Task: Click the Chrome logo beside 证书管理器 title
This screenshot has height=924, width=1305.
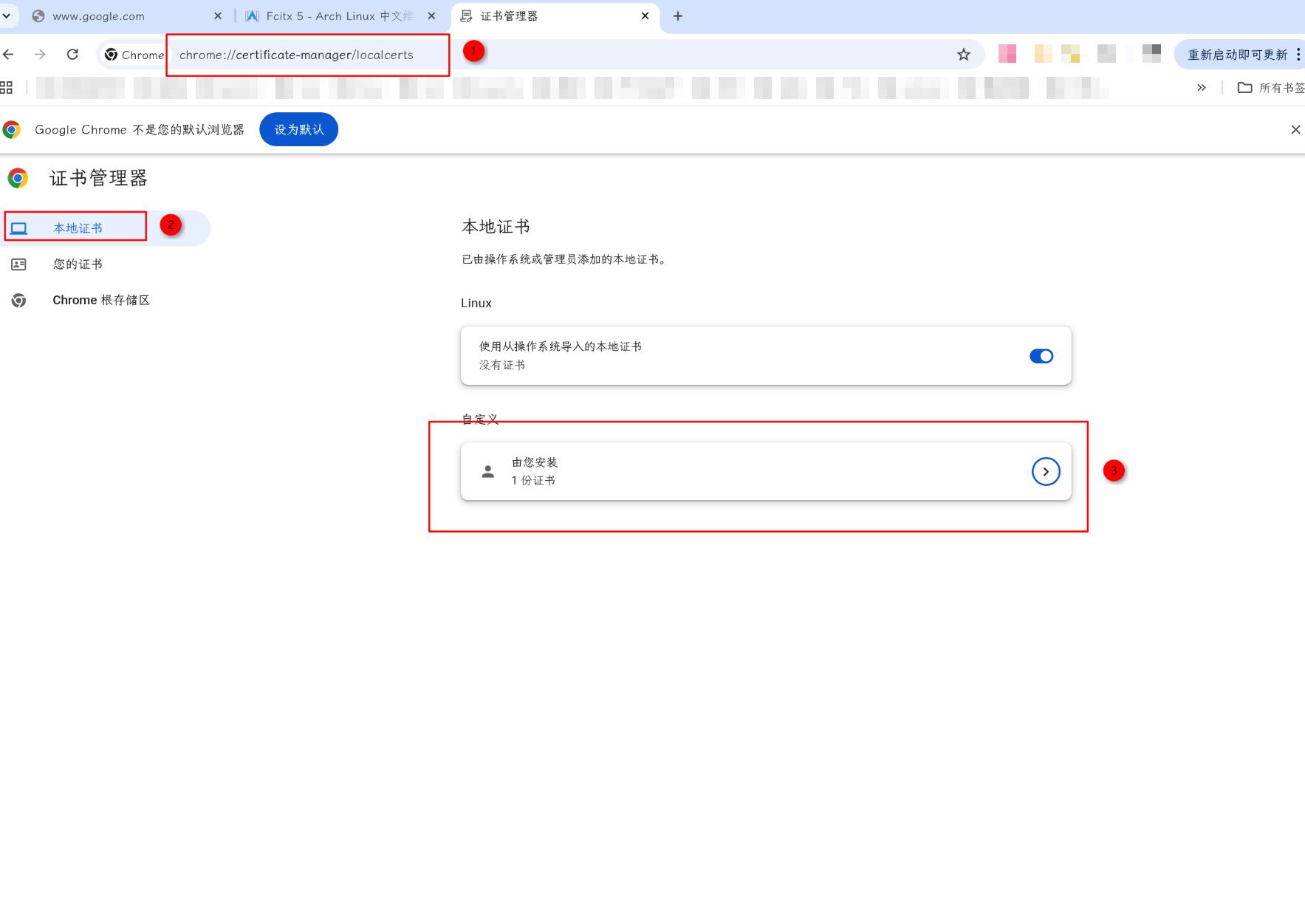Action: tap(18, 178)
